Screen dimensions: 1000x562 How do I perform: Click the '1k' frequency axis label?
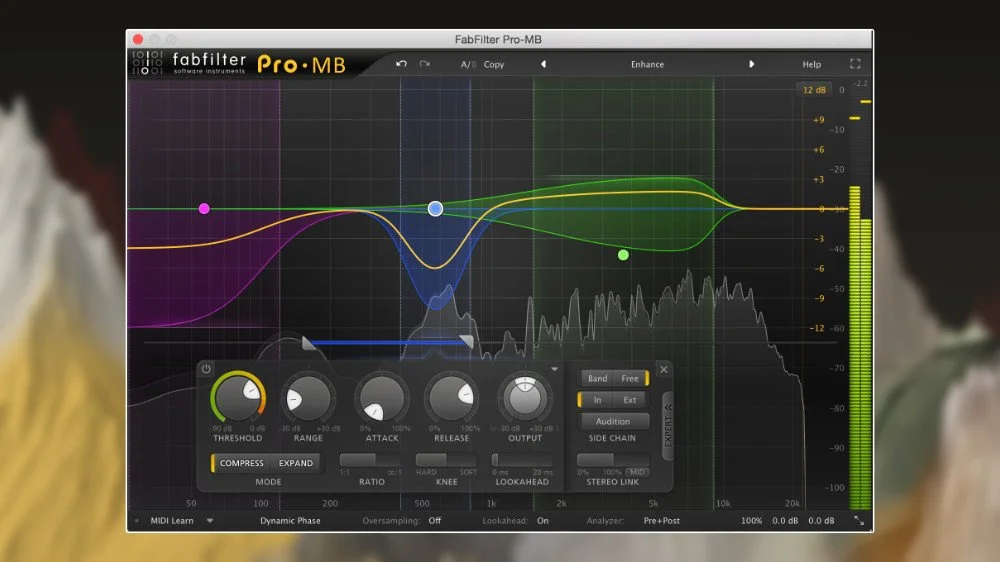pos(491,503)
